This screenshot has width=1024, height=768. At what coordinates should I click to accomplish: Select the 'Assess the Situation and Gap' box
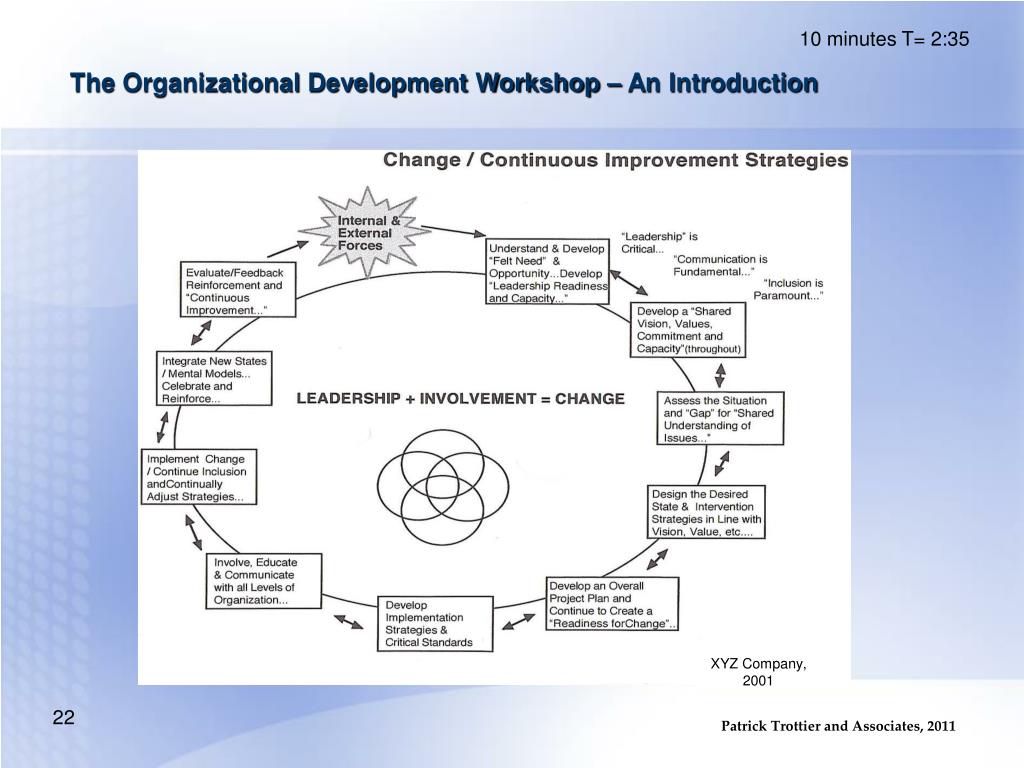point(720,419)
